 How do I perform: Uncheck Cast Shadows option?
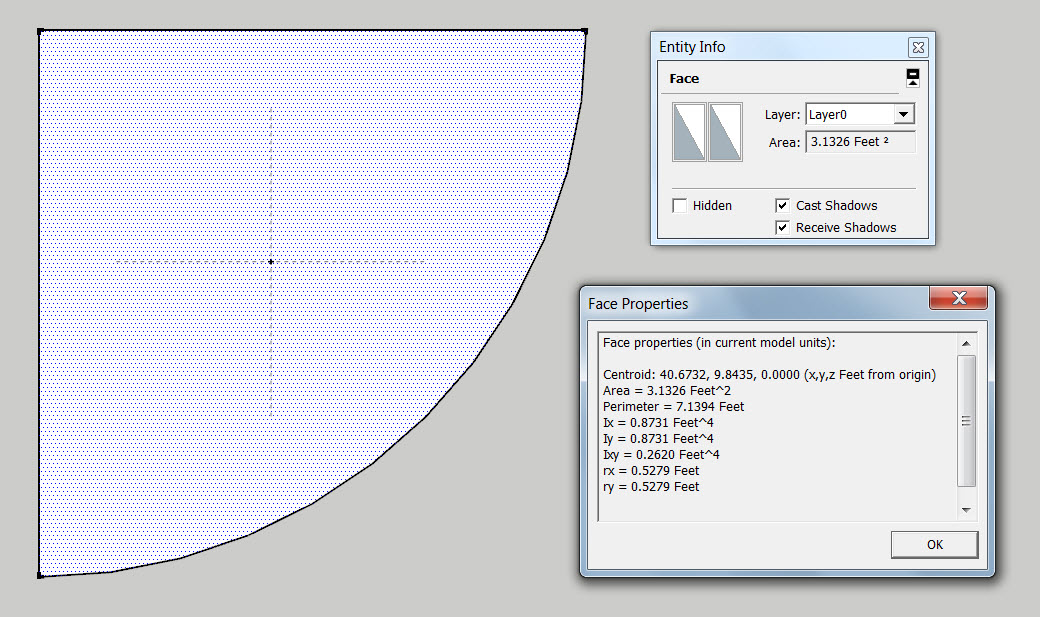pyautogui.click(x=783, y=206)
